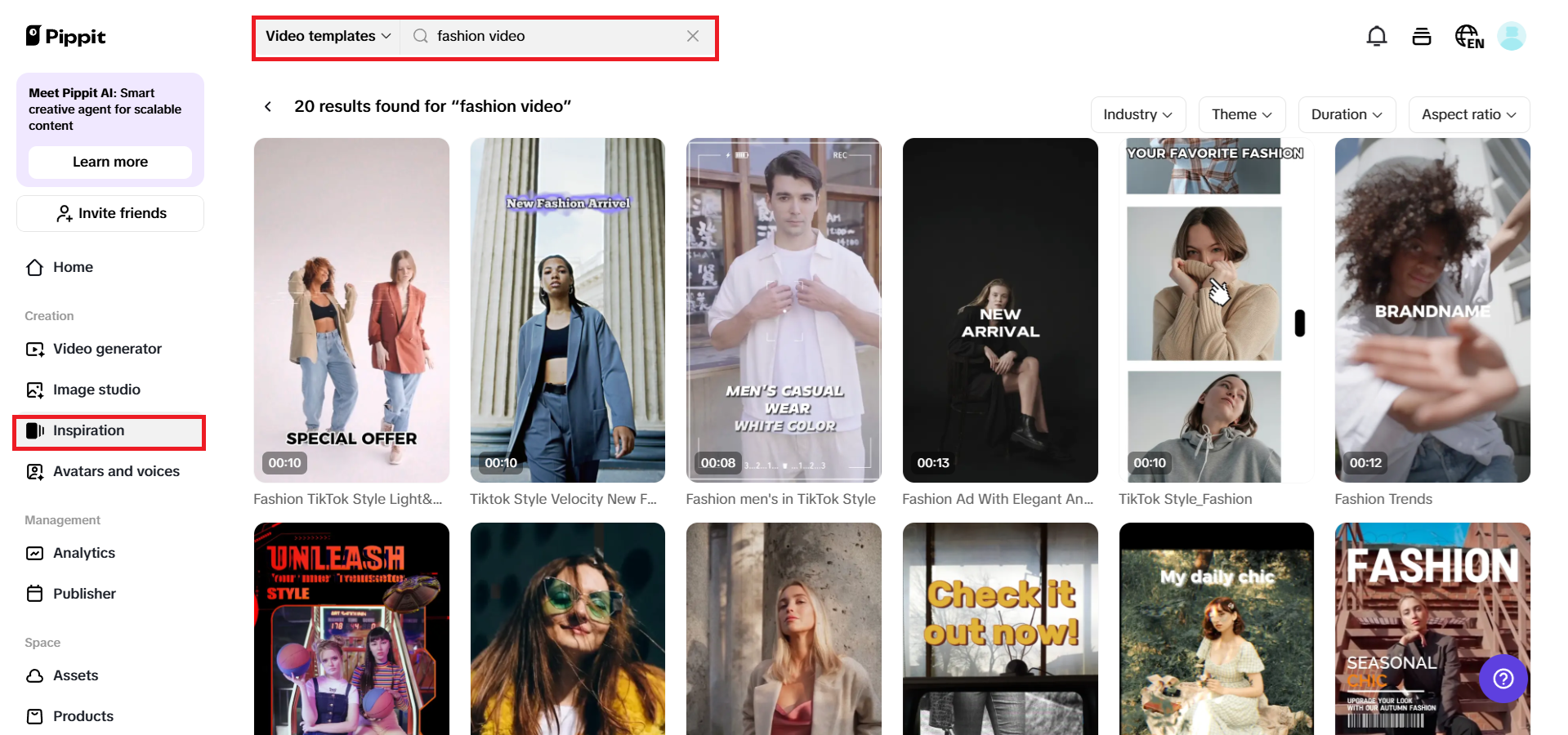The height and width of the screenshot is (735, 1568).
Task: Click the Publisher calendar icon
Action: (34, 594)
